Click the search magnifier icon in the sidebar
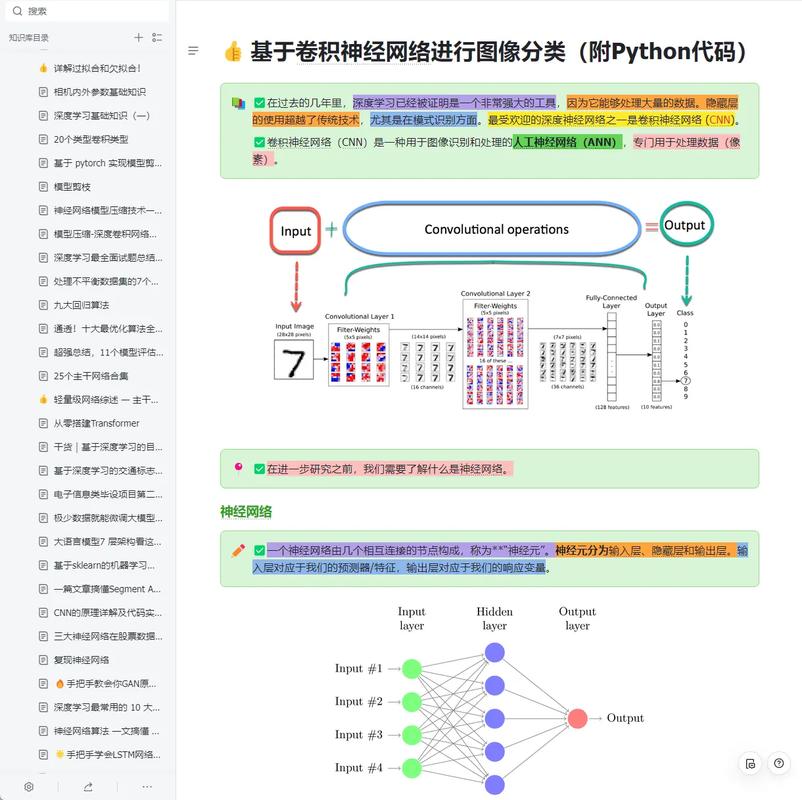 click(x=18, y=11)
